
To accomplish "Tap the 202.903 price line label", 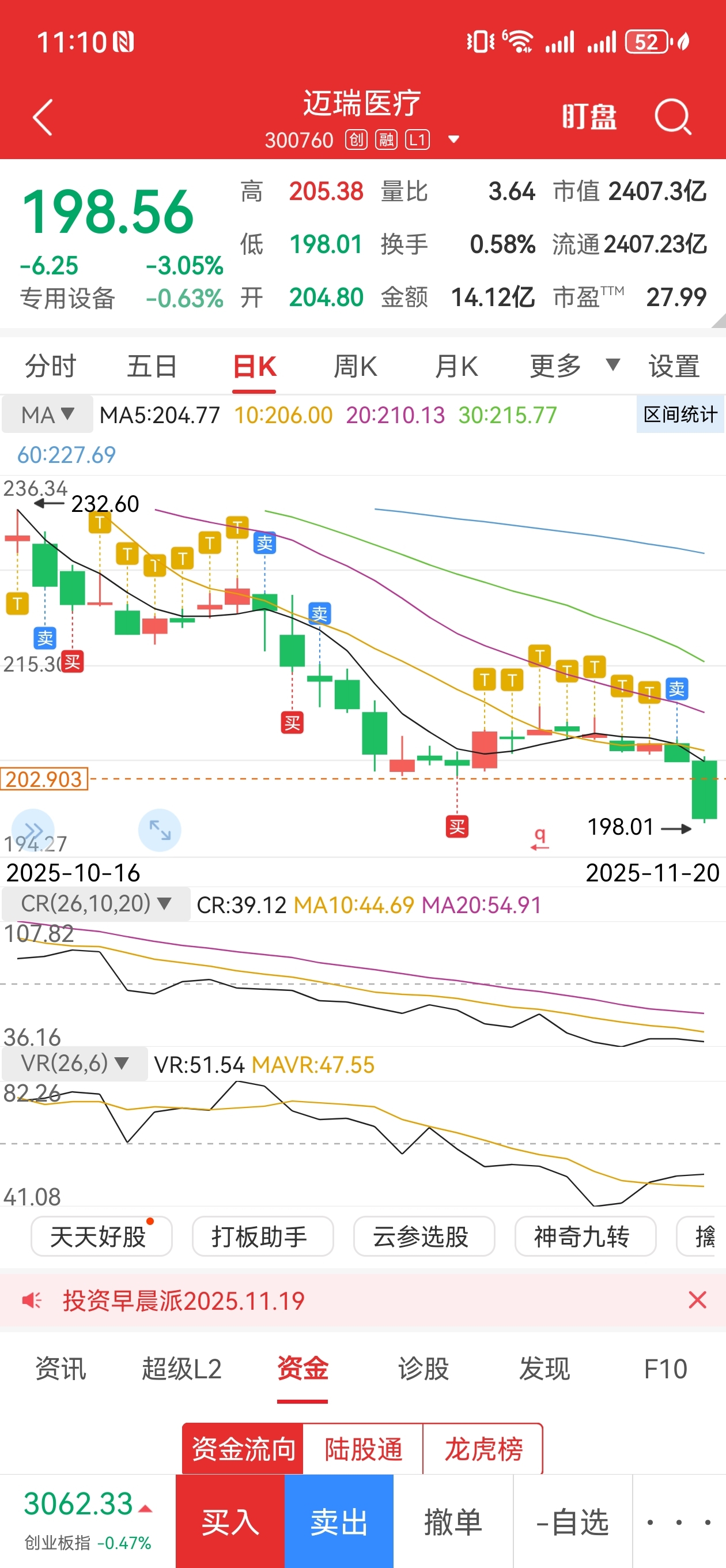I will pos(44,778).
